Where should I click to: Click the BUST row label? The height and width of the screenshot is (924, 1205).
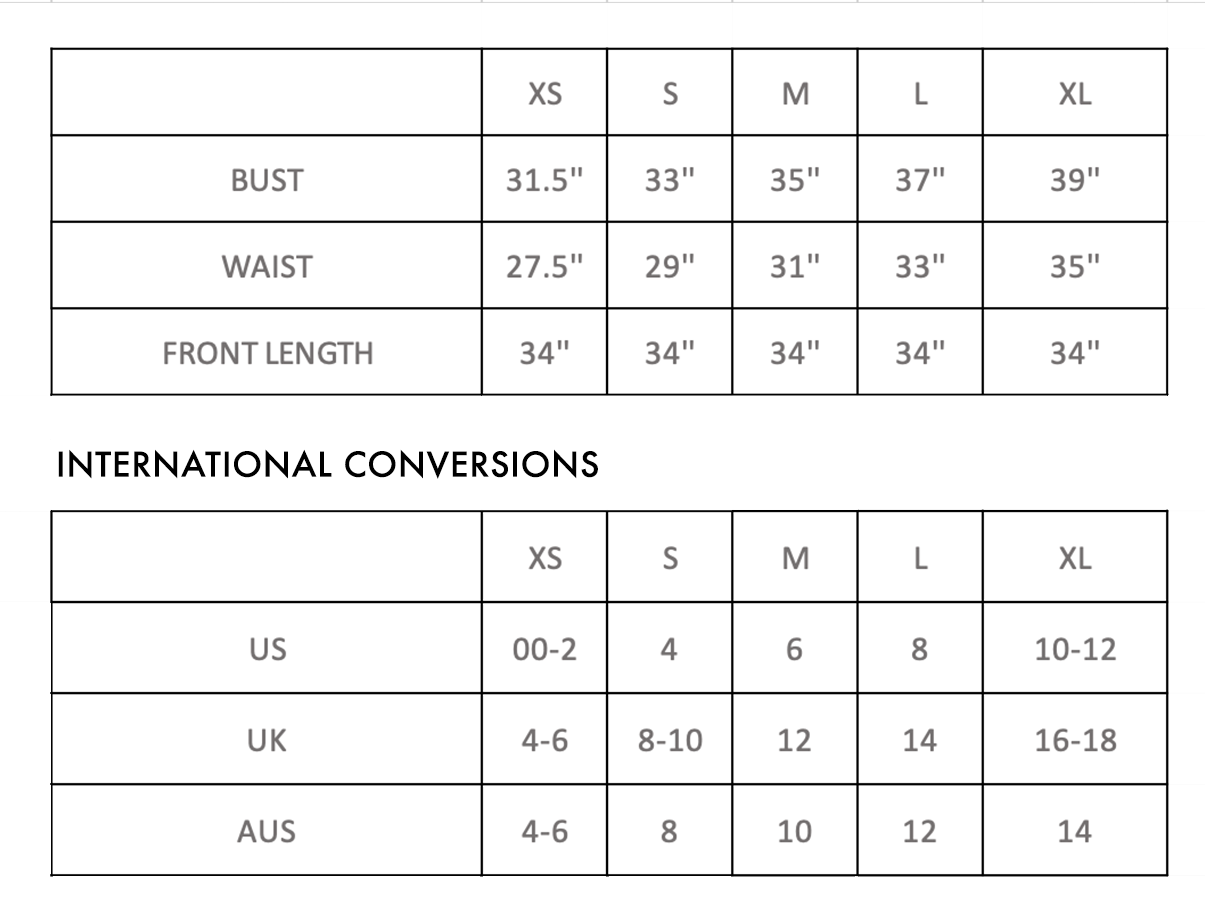pyautogui.click(x=266, y=180)
